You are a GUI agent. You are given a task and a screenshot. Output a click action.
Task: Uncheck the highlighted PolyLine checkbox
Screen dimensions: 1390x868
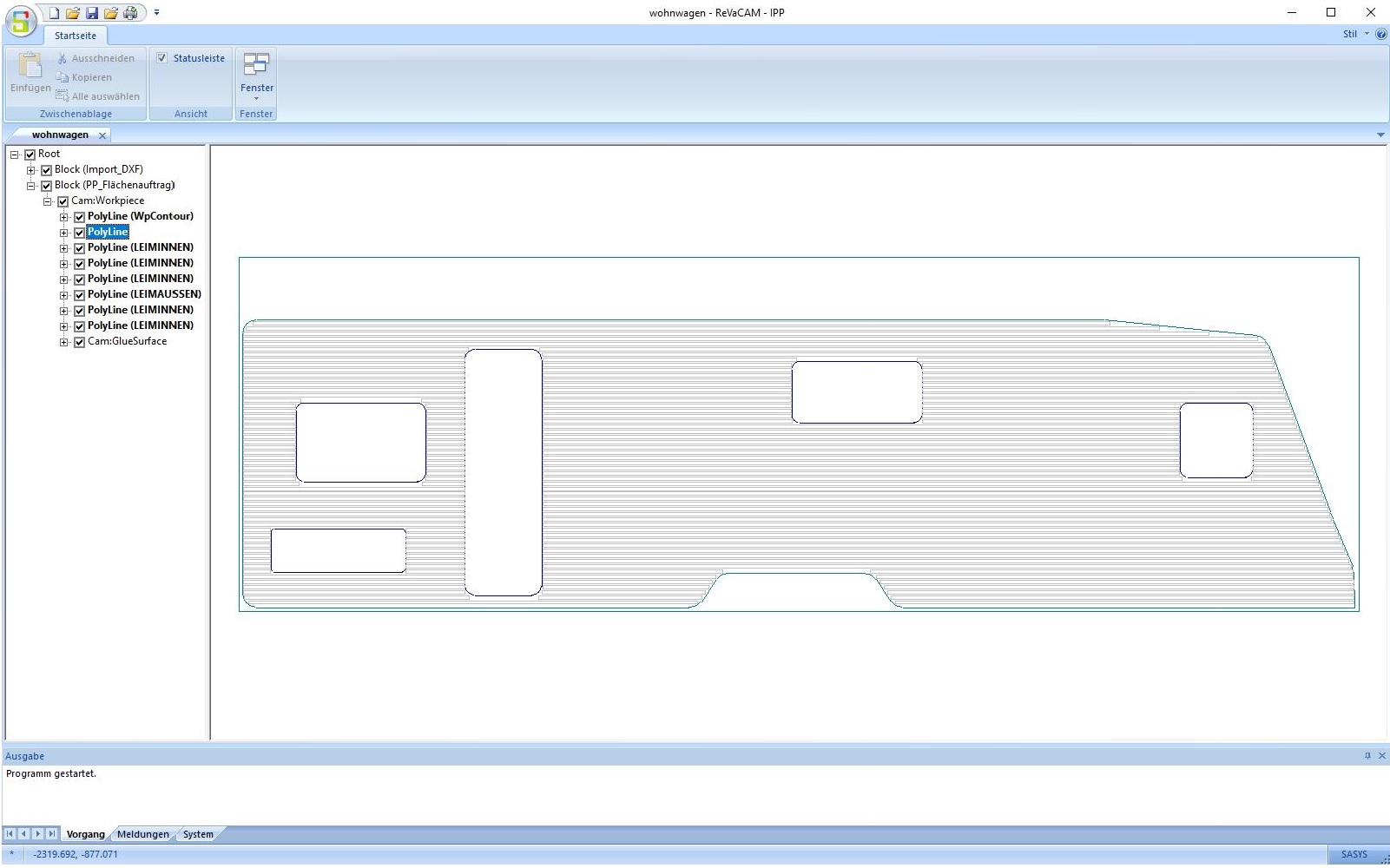point(79,233)
